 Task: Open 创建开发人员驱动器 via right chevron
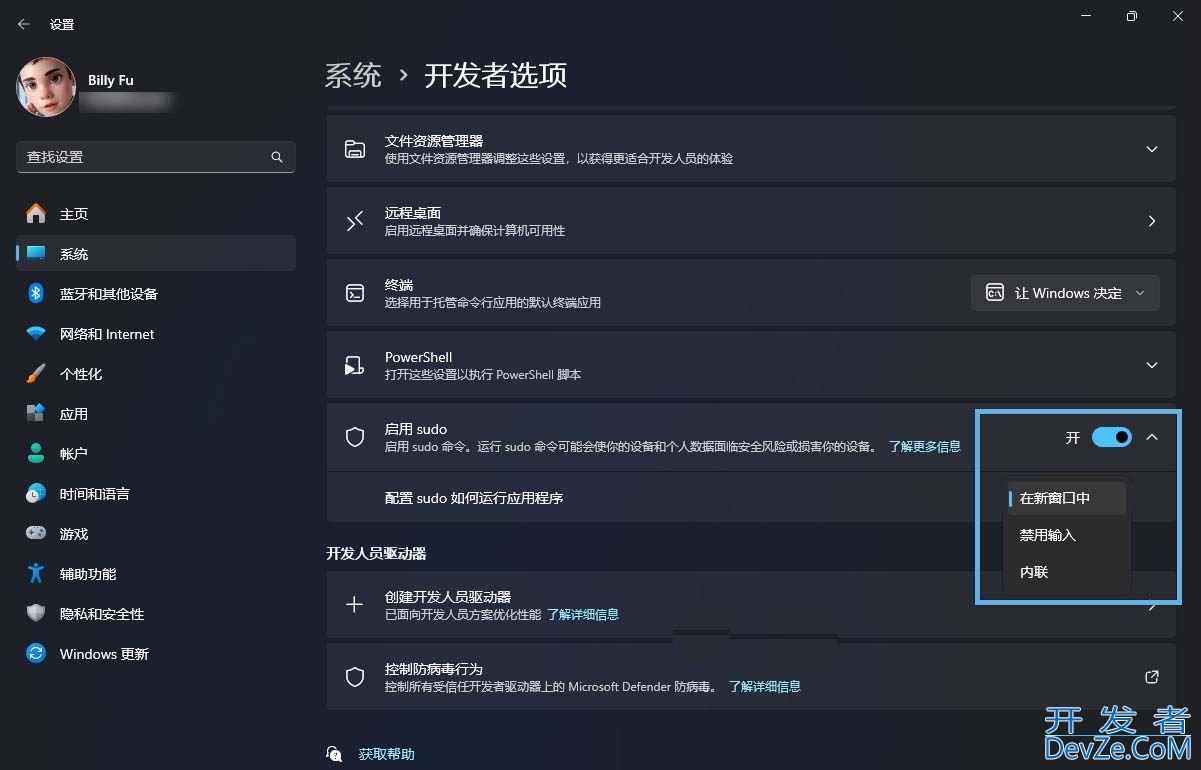click(1152, 605)
